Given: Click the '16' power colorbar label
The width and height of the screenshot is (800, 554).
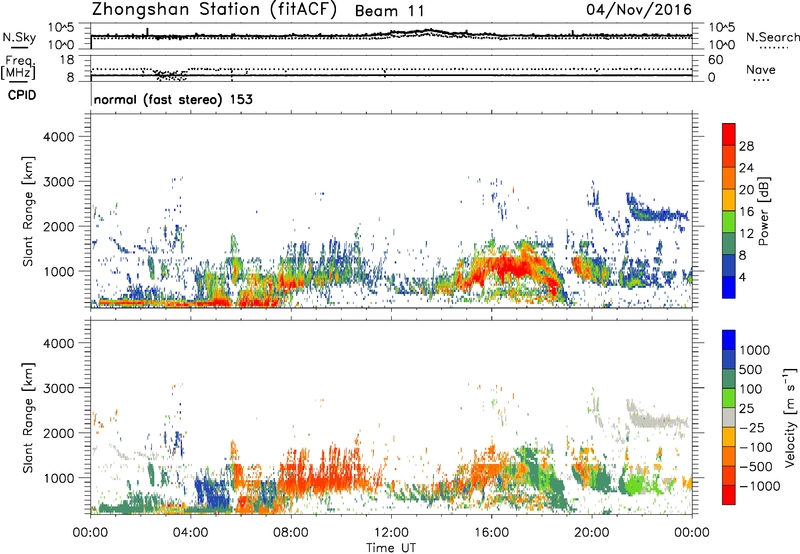Looking at the screenshot, I should coord(746,212).
